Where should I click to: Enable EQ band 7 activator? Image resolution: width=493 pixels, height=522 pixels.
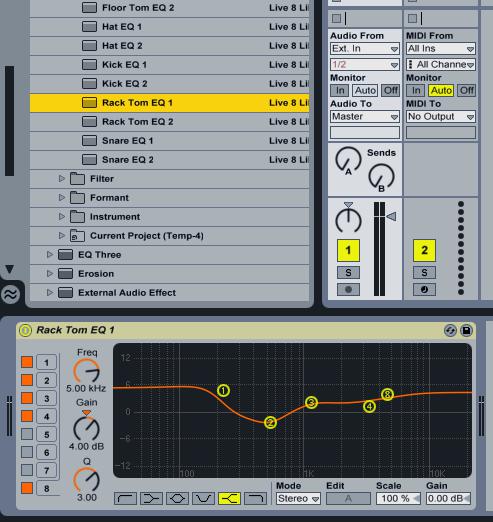click(x=27, y=470)
